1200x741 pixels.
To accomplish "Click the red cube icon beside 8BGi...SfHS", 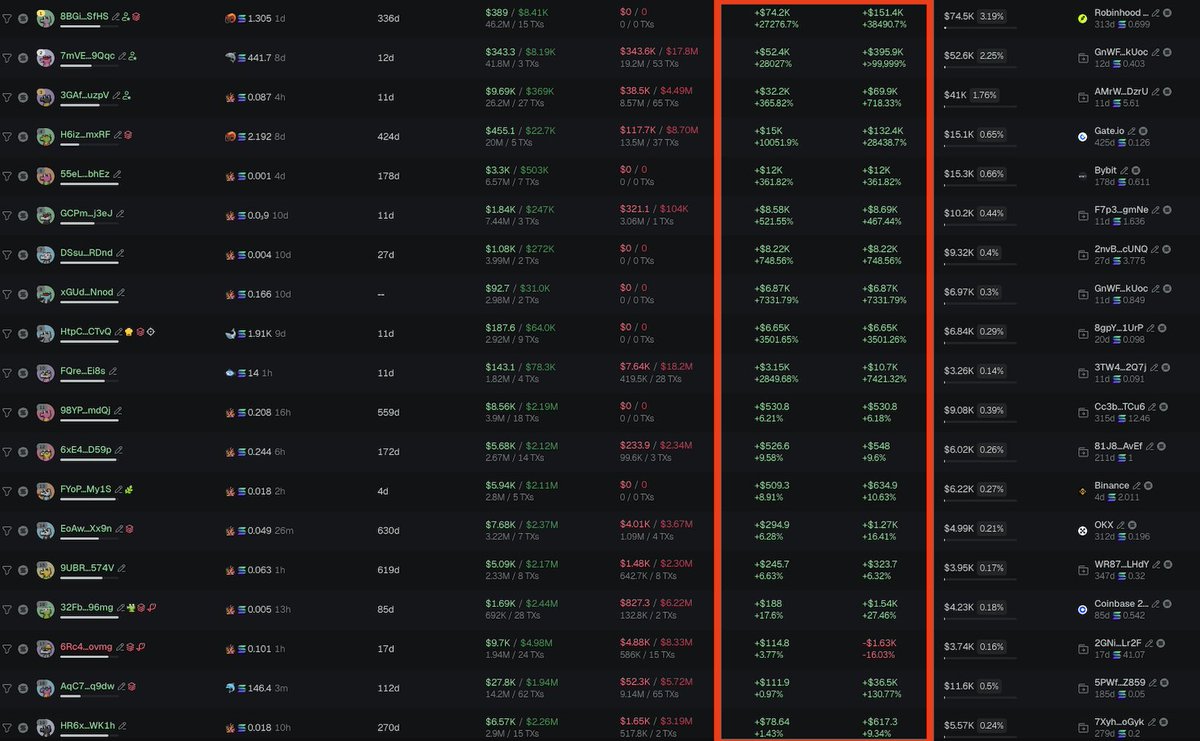I will 136,17.
